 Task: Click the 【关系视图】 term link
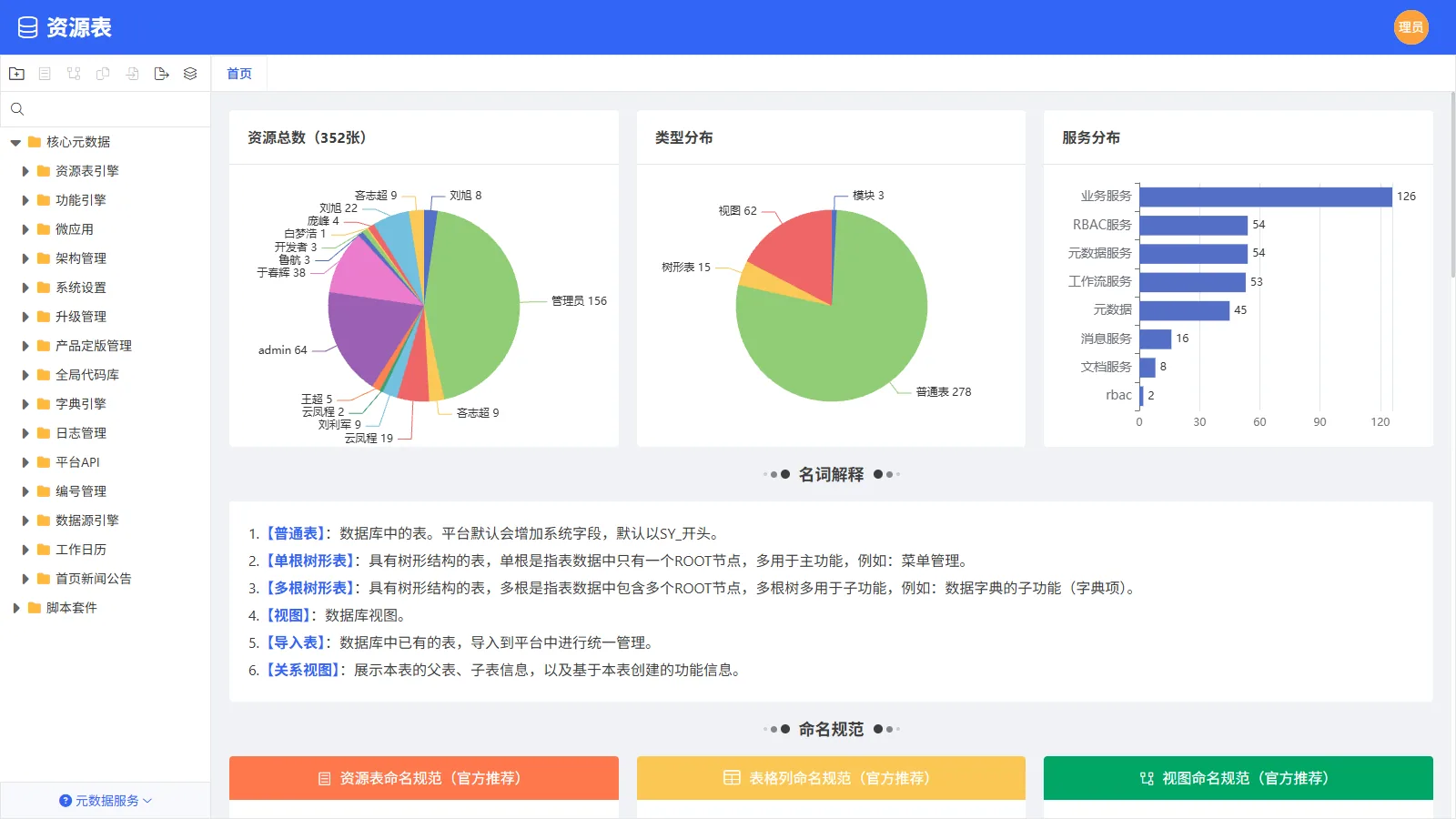tap(303, 670)
